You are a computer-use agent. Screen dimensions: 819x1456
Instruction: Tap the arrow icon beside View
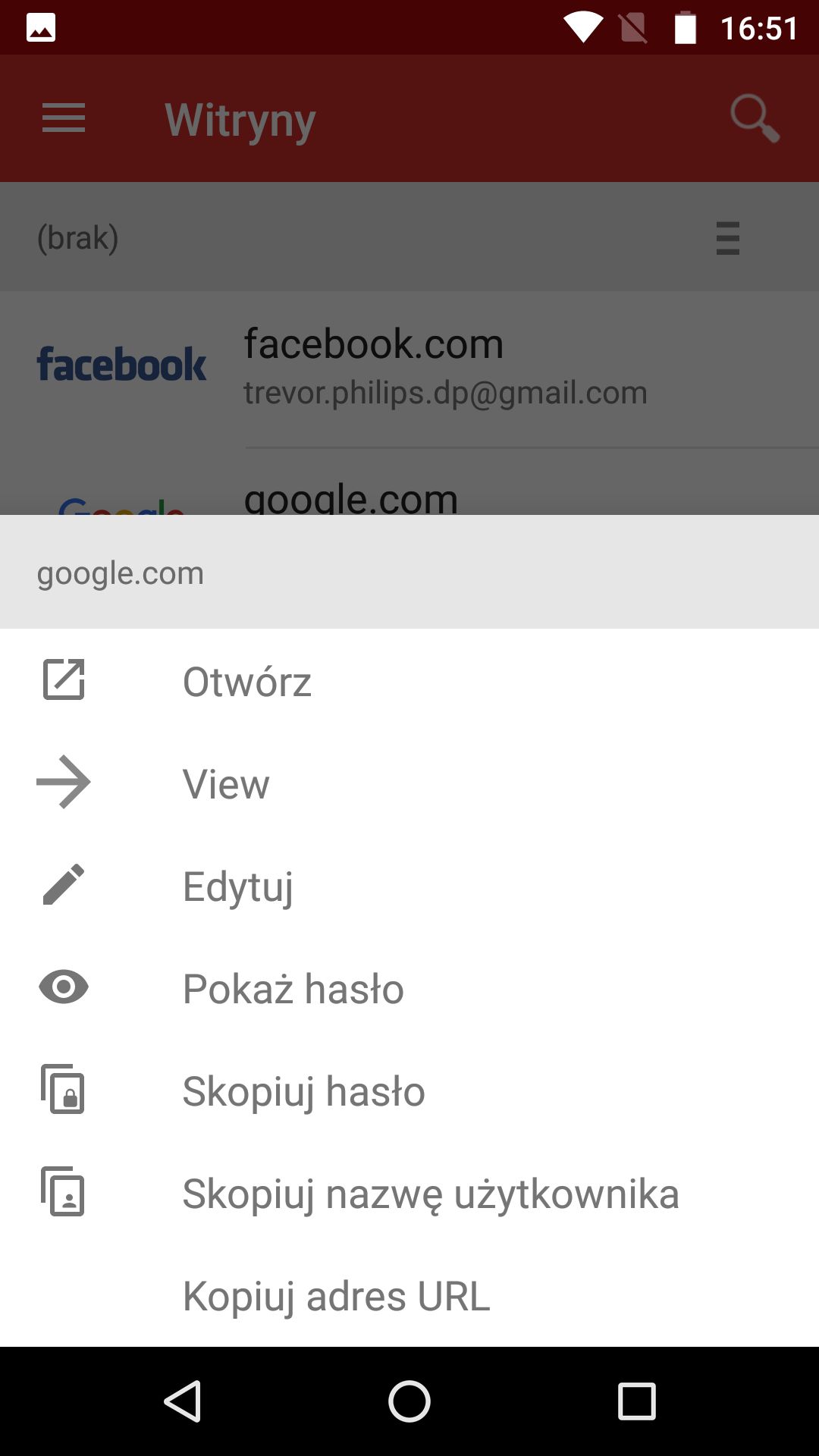point(64,782)
